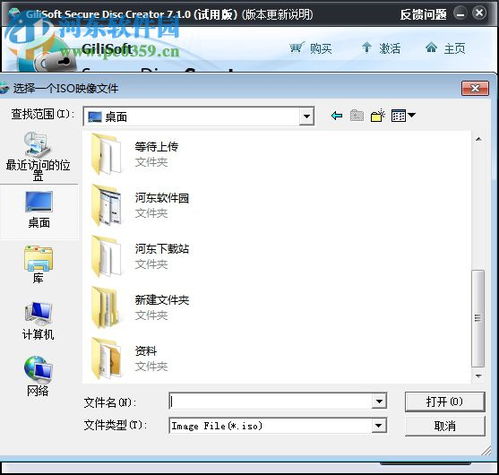Screen dimensions: 499x475
Task: Click the 购买 purchase link
Action: tap(311, 48)
